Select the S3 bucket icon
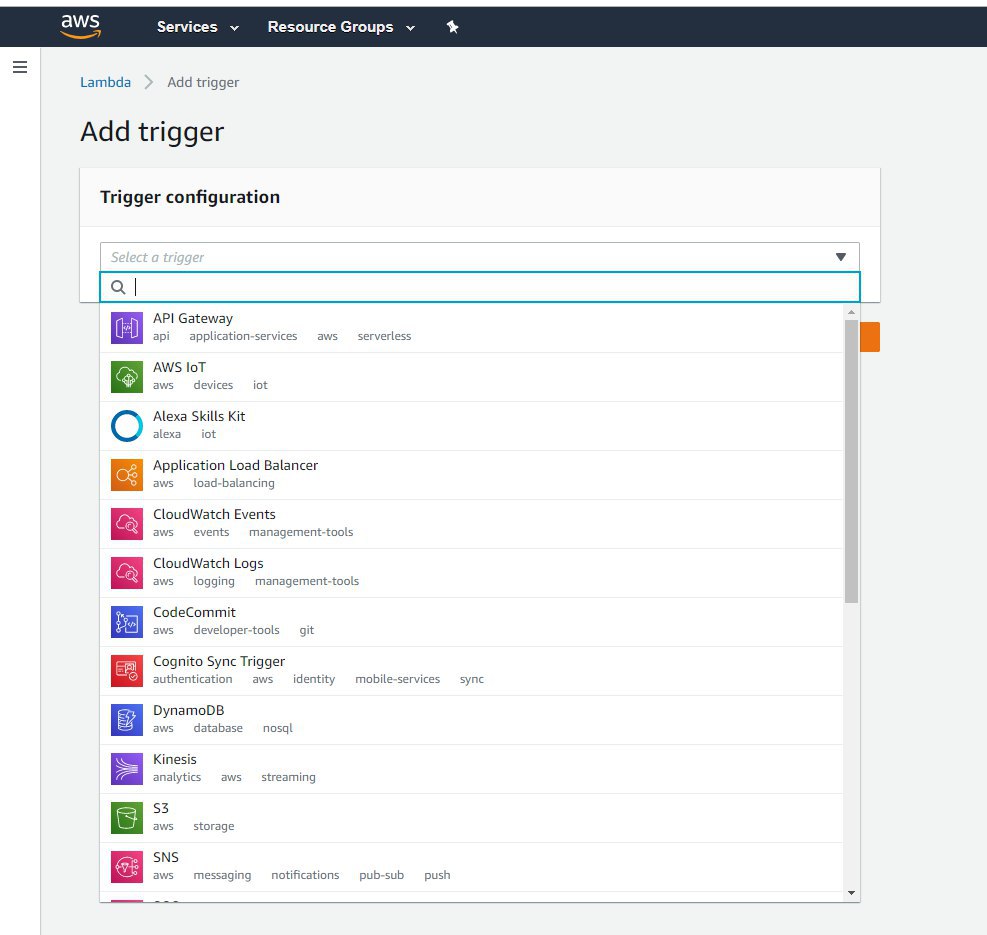The height and width of the screenshot is (935, 987). coord(127,818)
